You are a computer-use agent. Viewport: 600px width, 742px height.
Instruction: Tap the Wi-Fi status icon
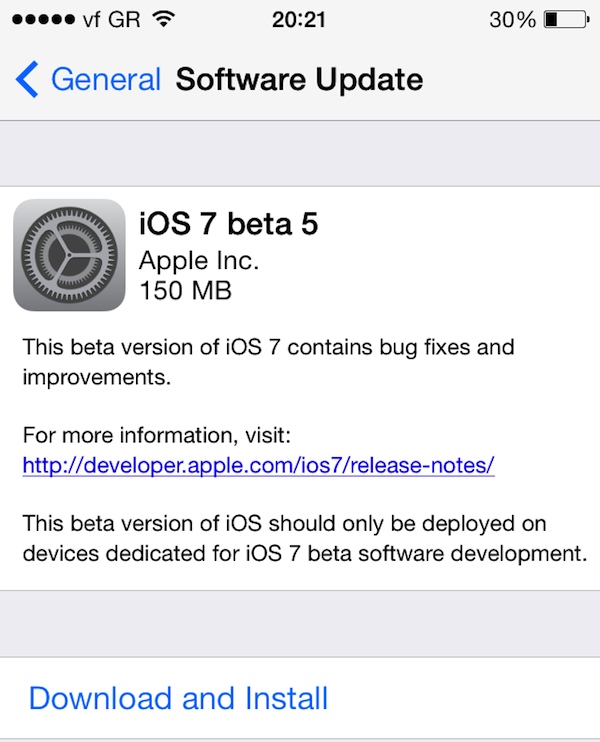(163, 19)
